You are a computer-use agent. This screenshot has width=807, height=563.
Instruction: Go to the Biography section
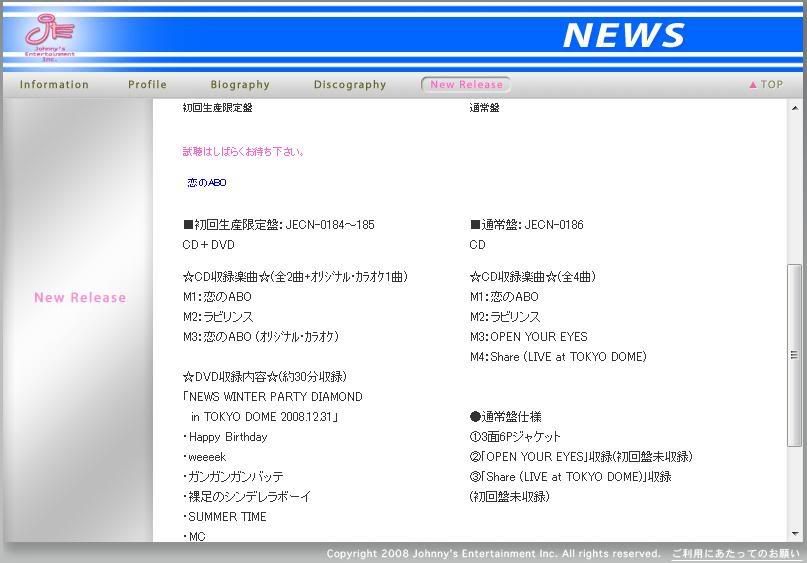(240, 85)
